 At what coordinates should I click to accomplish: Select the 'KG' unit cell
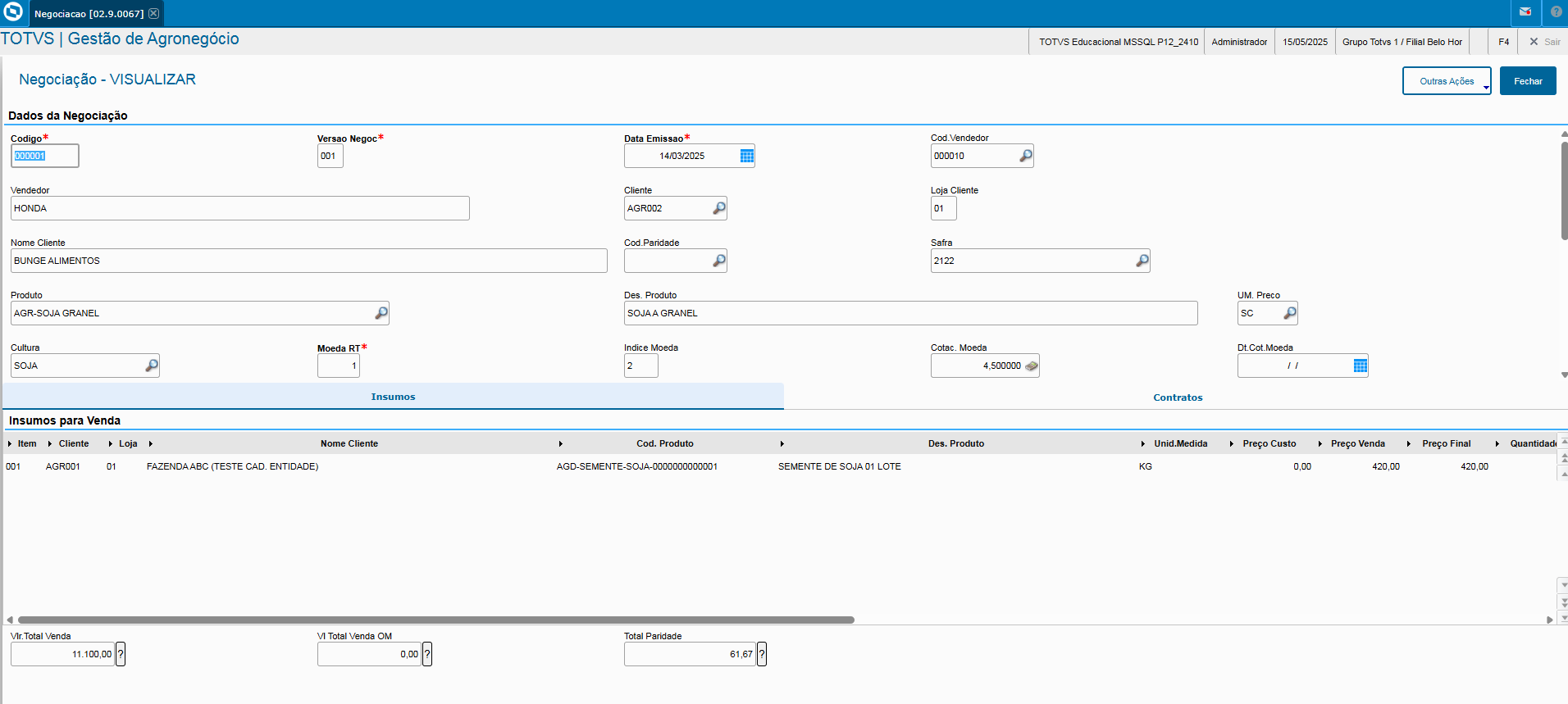tap(1146, 466)
